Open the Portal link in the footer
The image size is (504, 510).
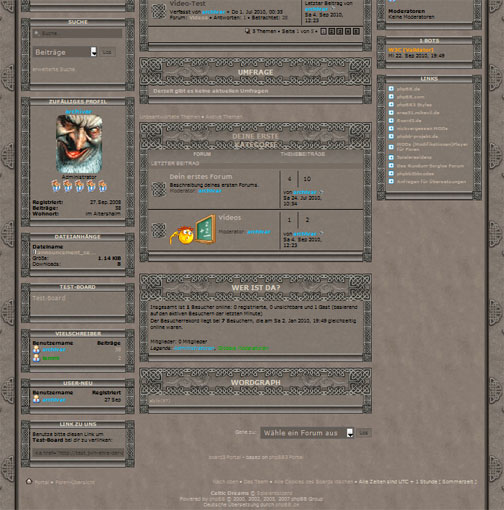(x=42, y=482)
